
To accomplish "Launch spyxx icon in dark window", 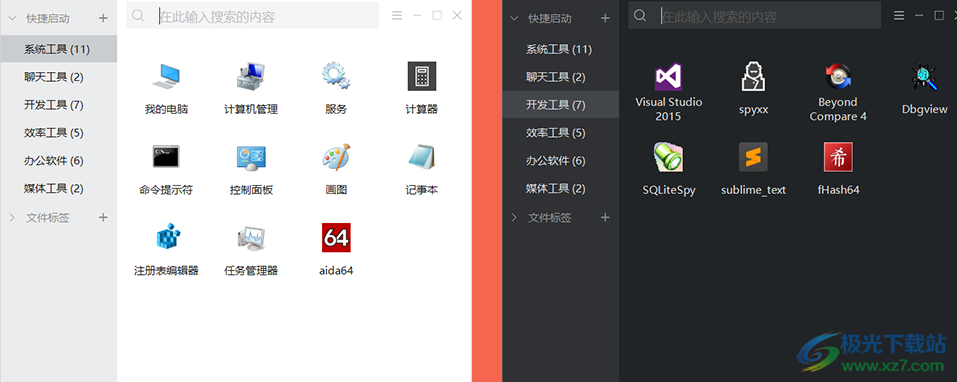I will [753, 76].
